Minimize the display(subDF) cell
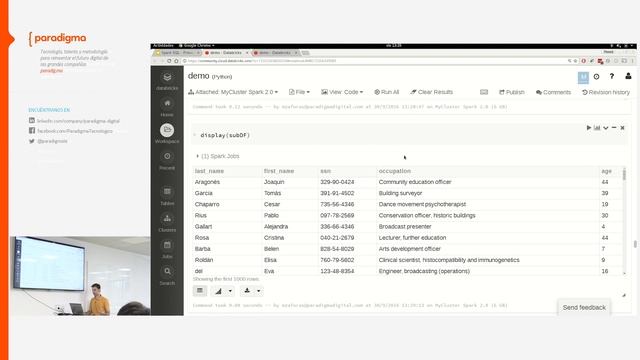 pos(614,128)
